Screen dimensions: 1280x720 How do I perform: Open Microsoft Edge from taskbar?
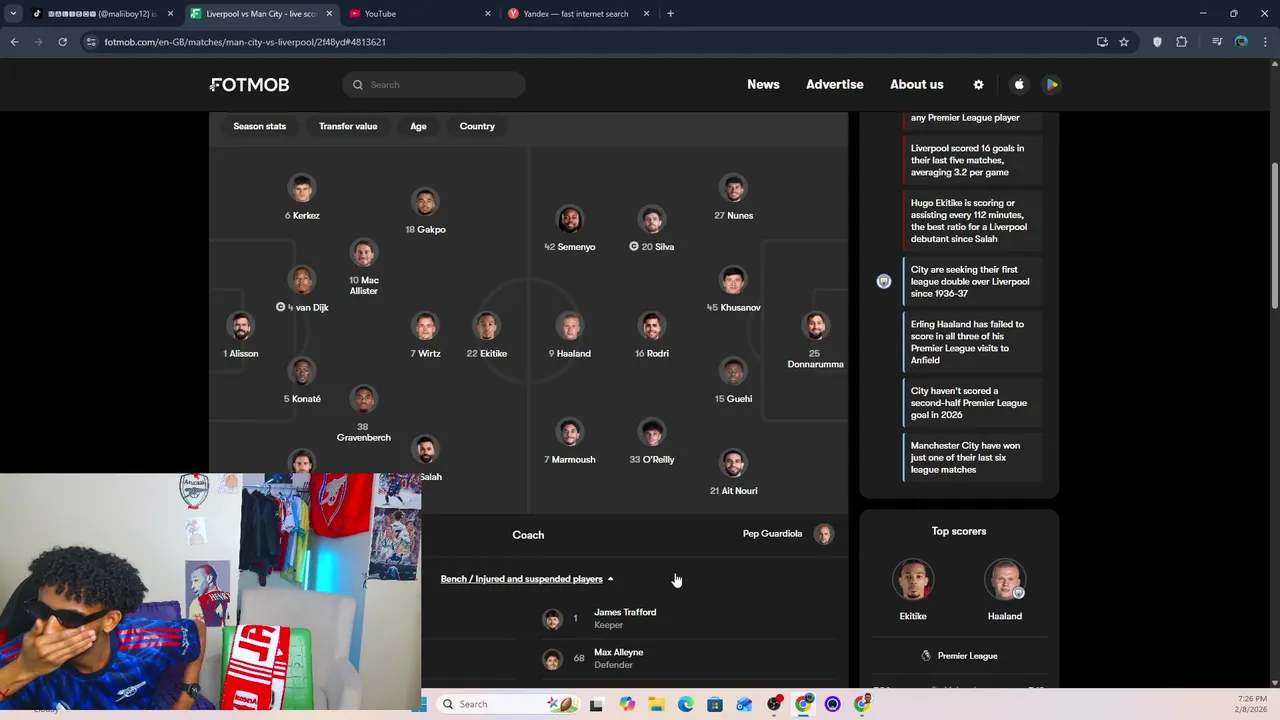(686, 704)
